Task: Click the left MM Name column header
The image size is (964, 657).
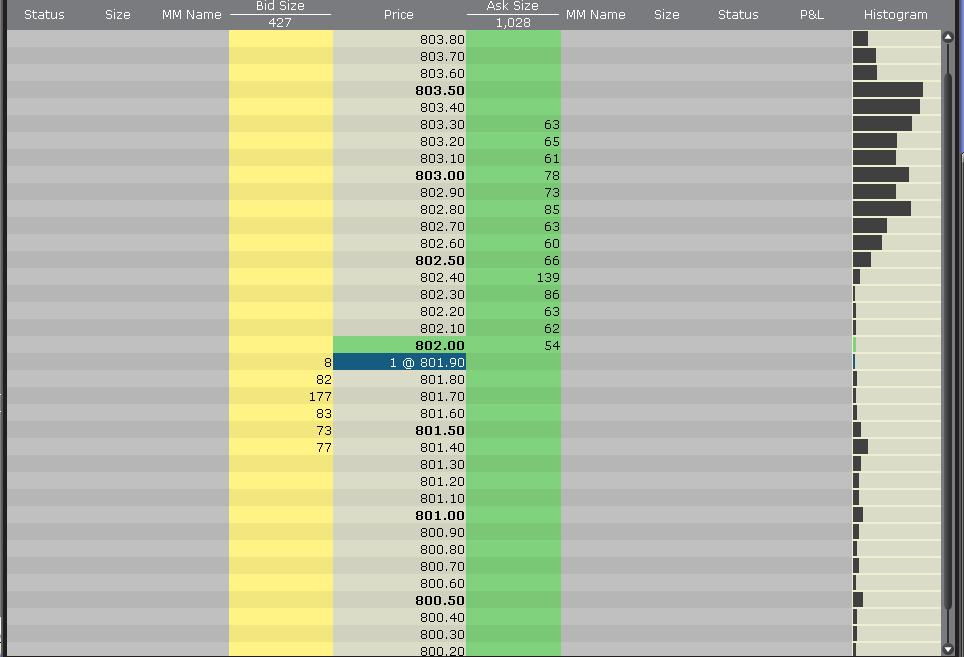Action: pos(191,14)
